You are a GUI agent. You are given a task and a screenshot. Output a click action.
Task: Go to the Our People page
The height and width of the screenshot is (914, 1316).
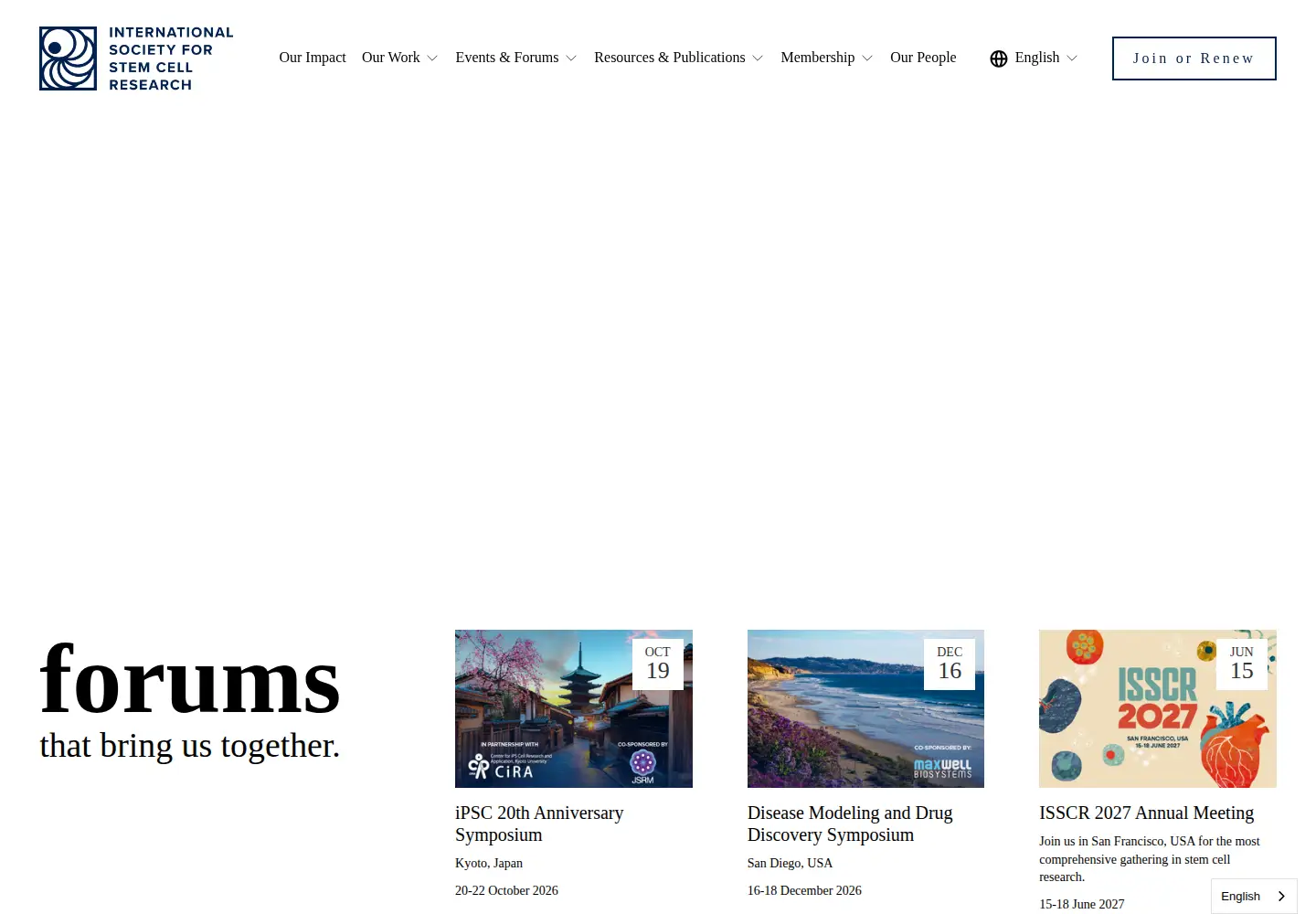coord(923,58)
